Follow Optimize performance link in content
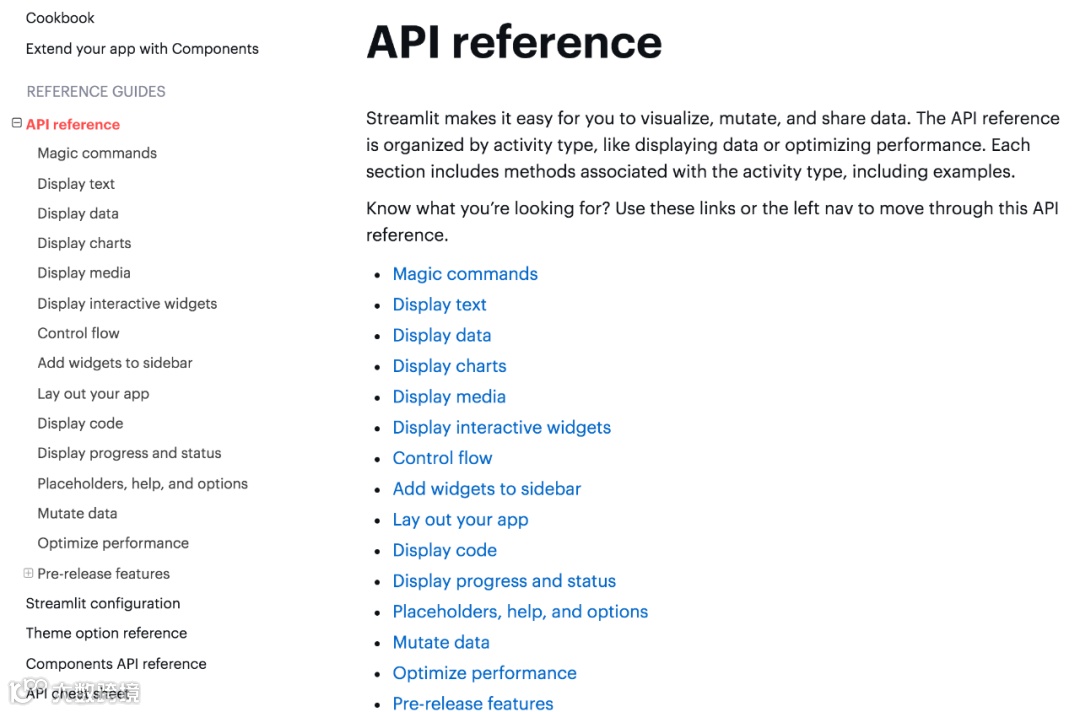 click(484, 673)
